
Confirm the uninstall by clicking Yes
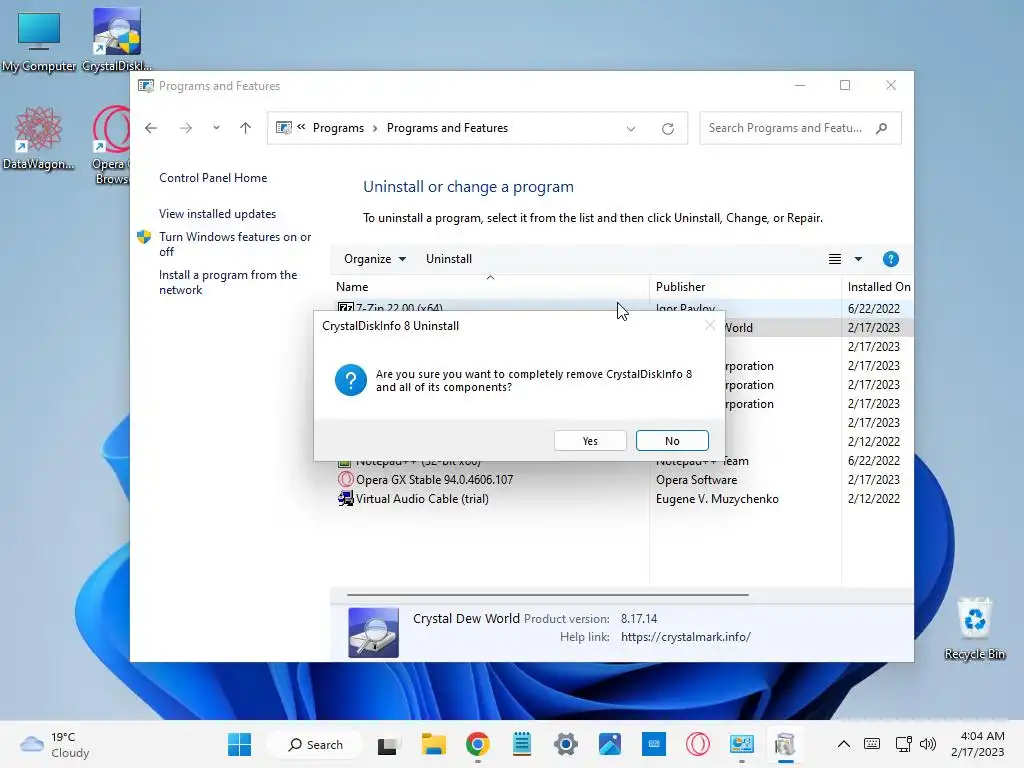pyautogui.click(x=590, y=441)
